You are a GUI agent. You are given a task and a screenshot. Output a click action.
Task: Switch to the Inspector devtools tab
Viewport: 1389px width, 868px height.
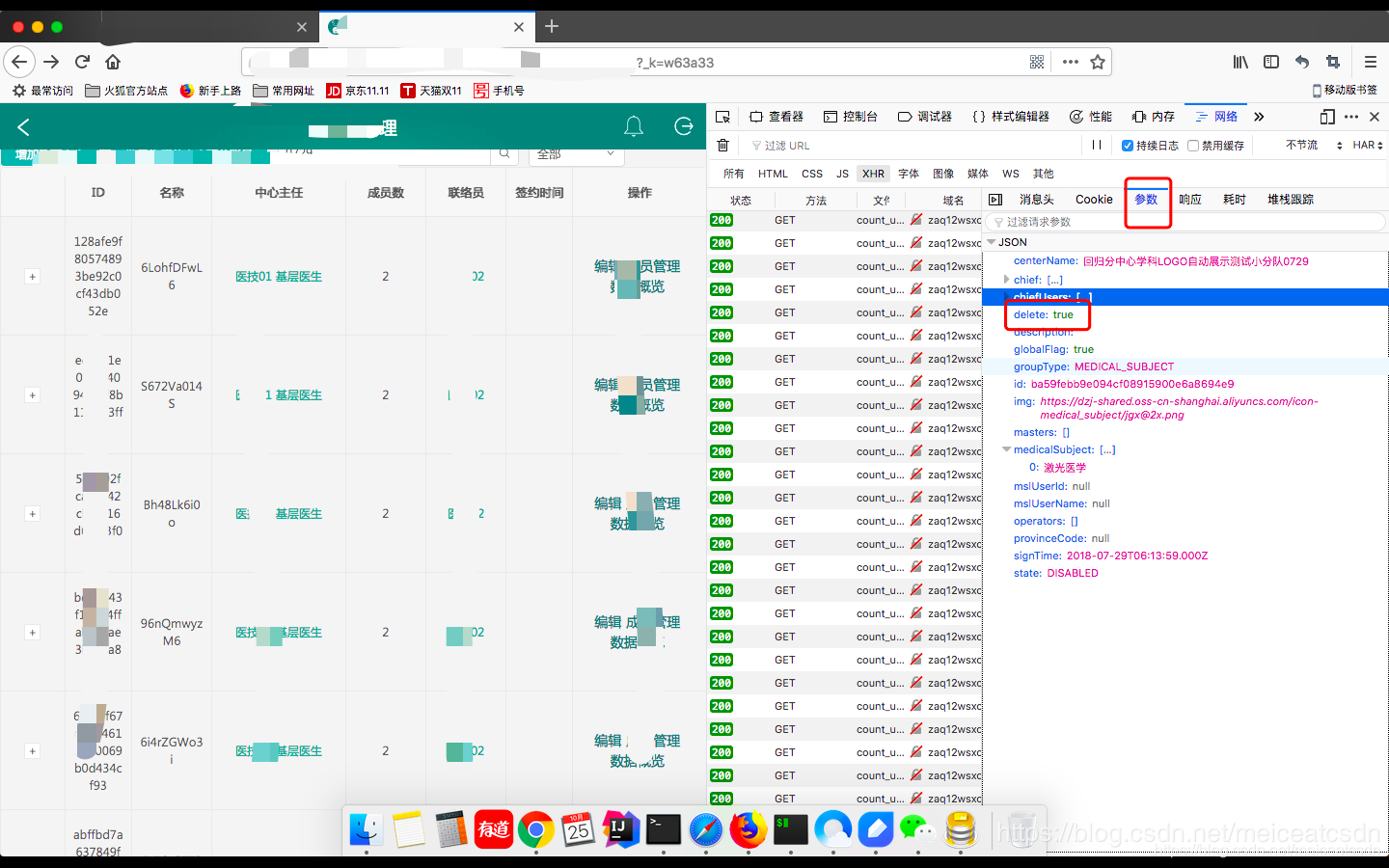tap(776, 117)
